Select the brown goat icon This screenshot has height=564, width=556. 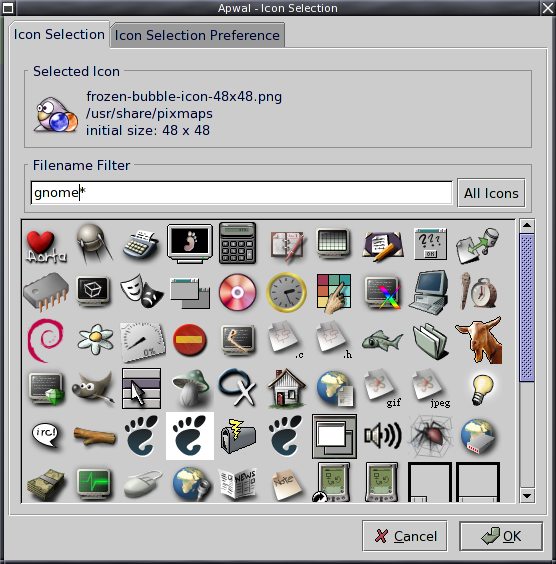[x=479, y=340]
